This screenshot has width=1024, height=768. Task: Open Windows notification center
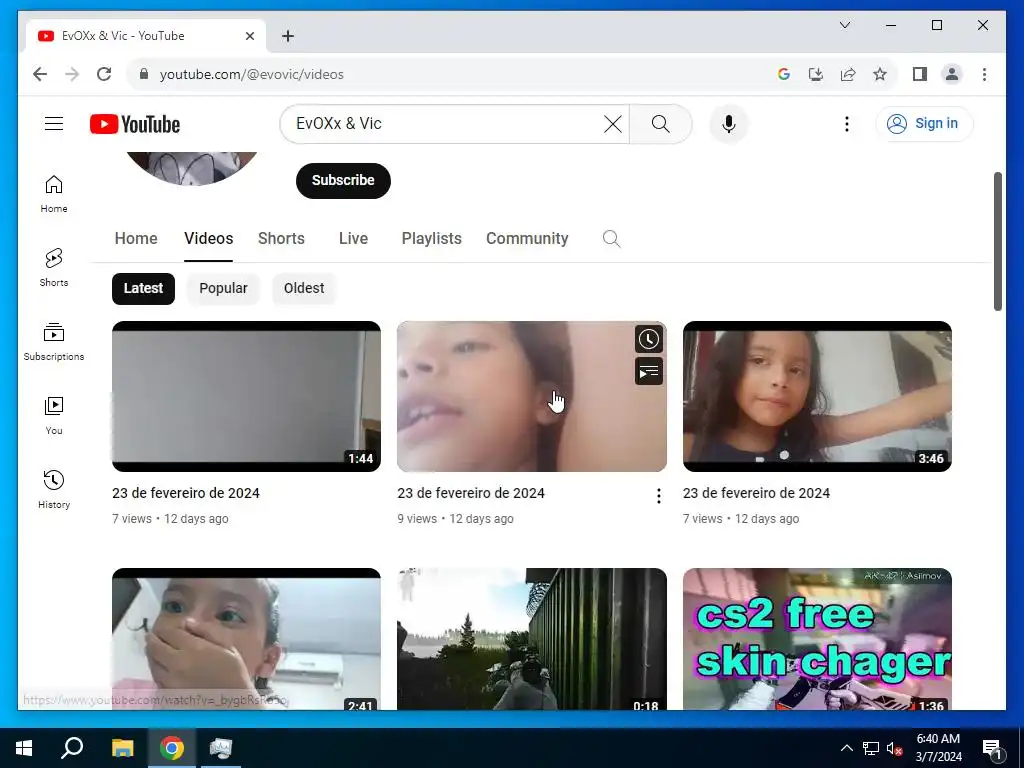[x=992, y=748]
